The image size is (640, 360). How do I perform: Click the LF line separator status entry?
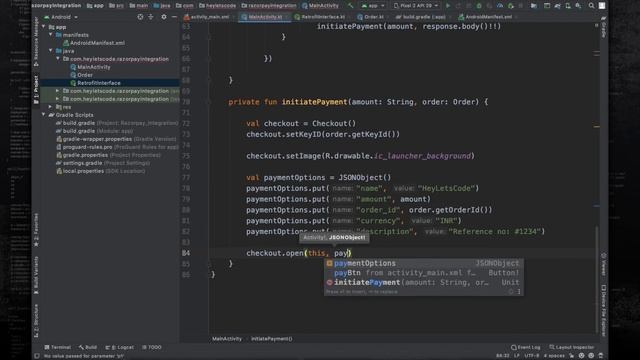coord(516,356)
